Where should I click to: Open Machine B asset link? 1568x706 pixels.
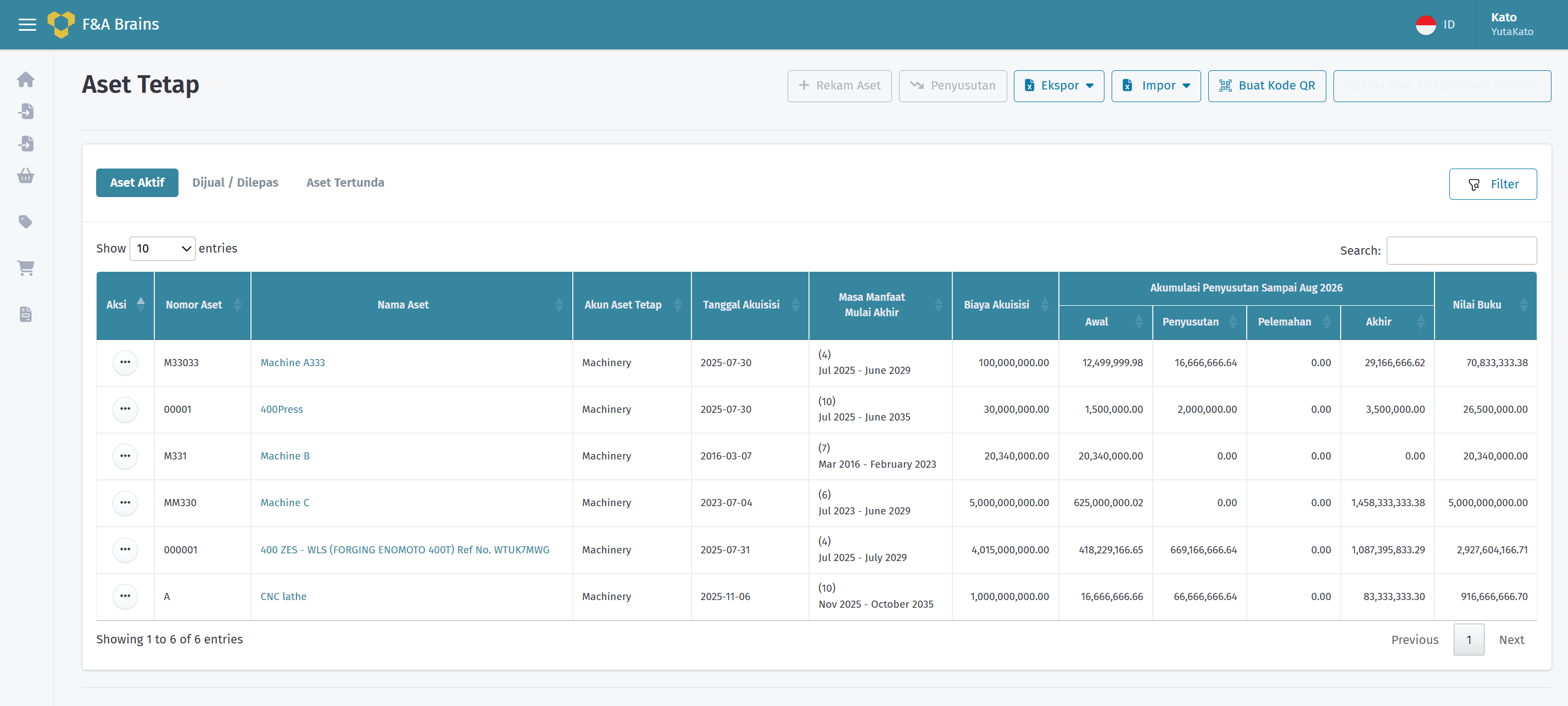[x=285, y=456]
